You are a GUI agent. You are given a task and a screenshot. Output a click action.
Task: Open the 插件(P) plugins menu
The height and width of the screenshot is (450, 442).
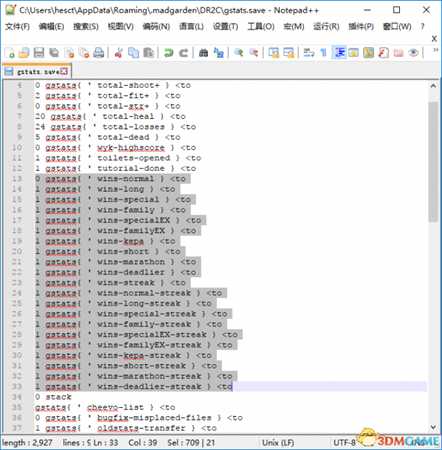coord(361,26)
